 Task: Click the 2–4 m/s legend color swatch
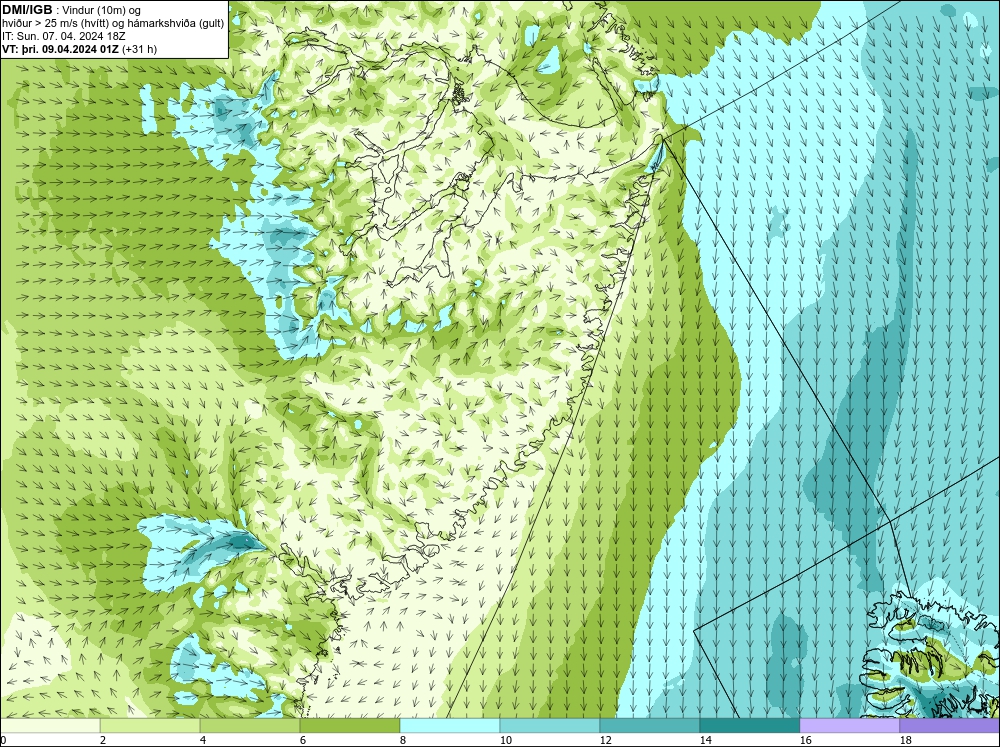pyautogui.click(x=150, y=726)
